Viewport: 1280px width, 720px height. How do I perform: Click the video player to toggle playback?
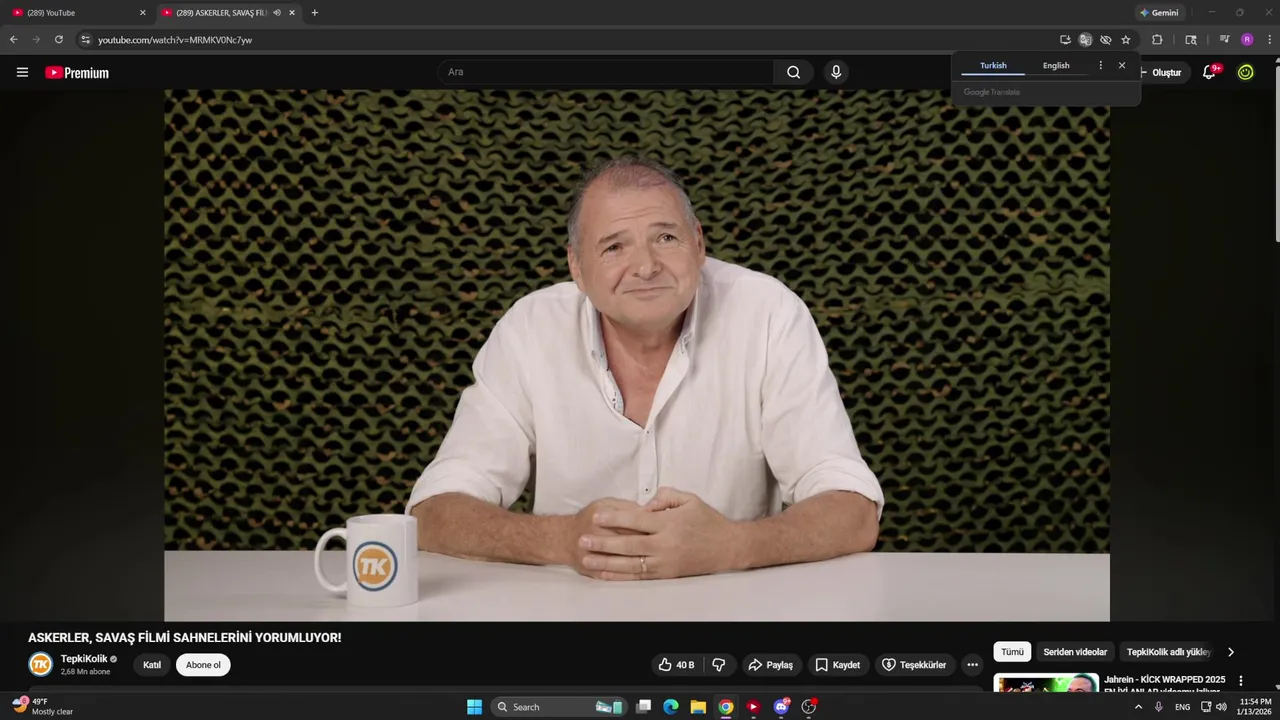[637, 355]
